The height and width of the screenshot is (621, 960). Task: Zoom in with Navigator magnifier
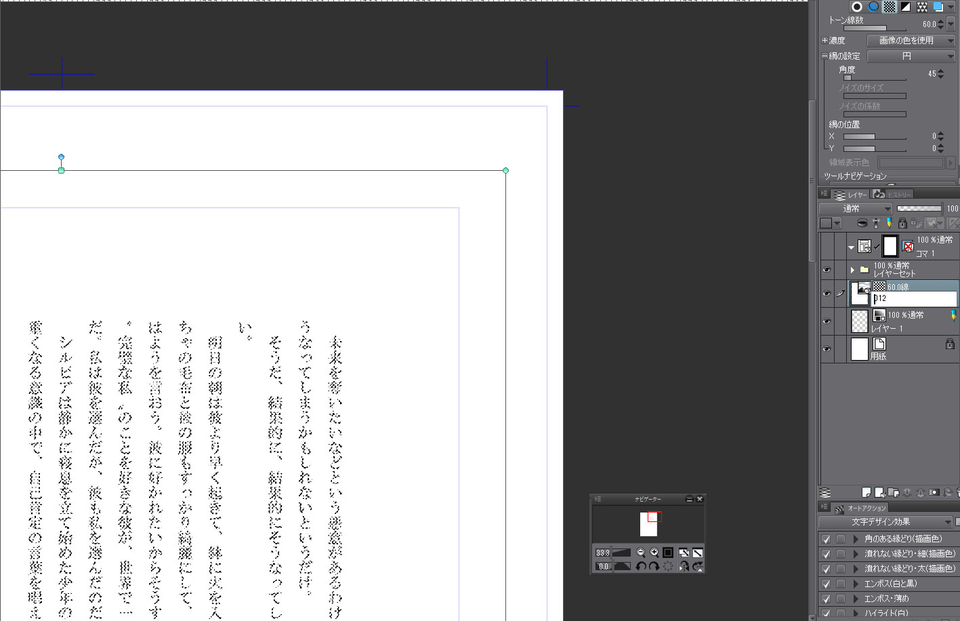click(654, 552)
